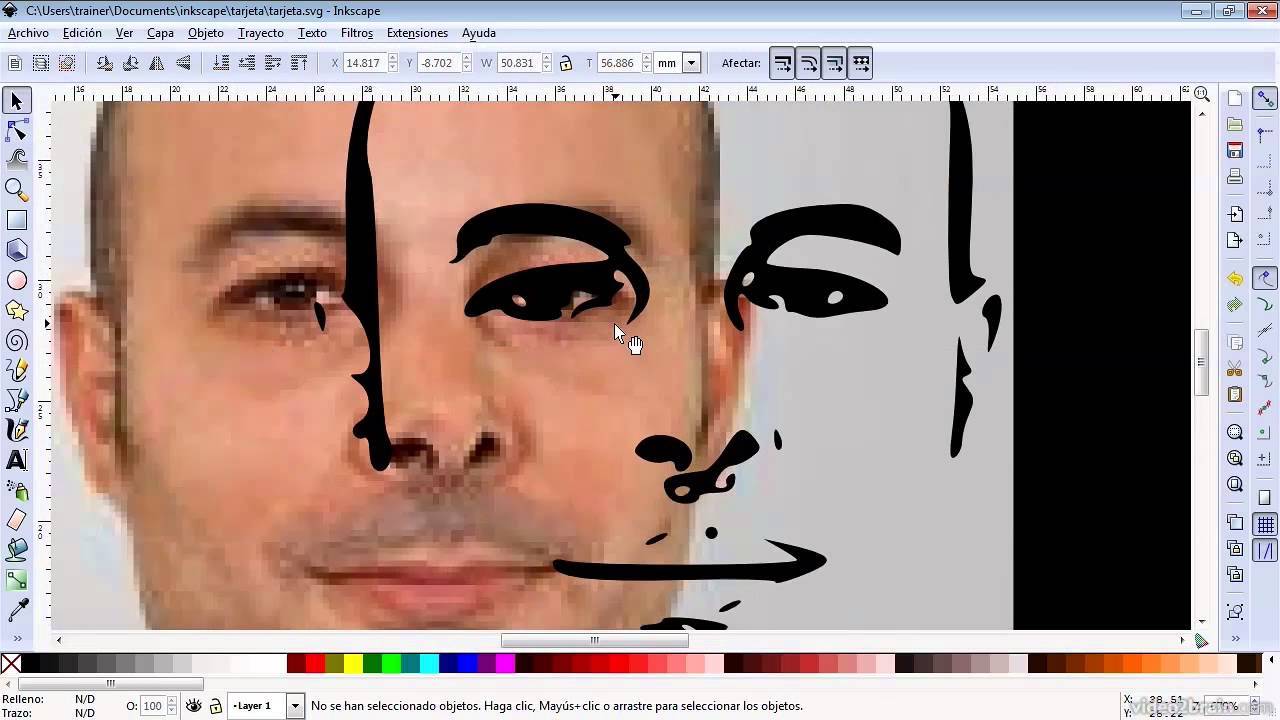Open the Archivo menu
Screen dimensions: 1280x720
pos(28,33)
